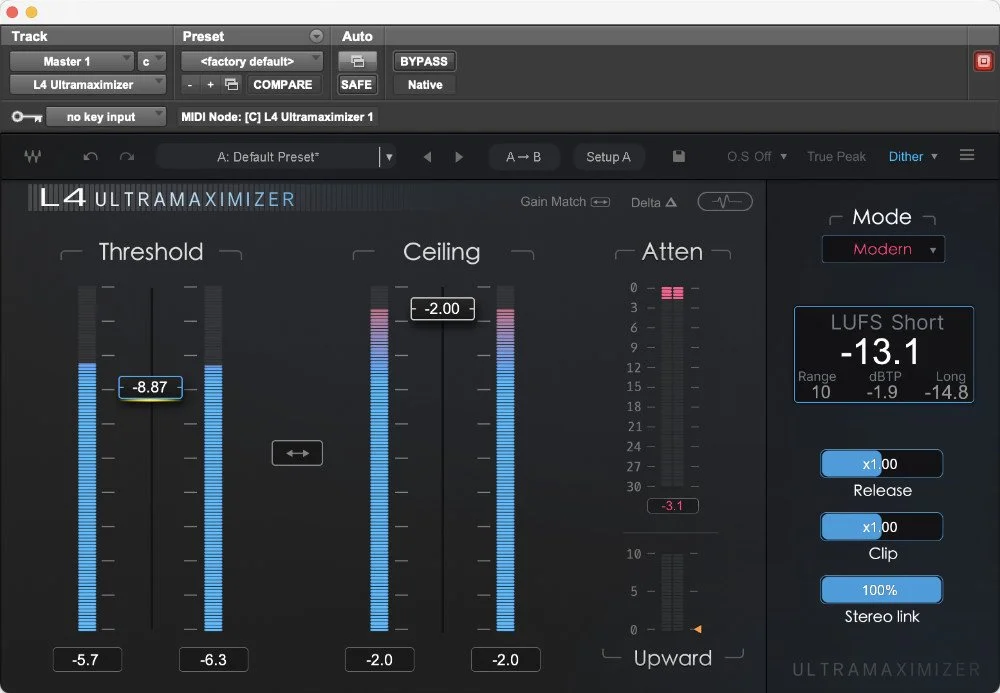Reset the -3.1 attenuation peak readout

(672, 506)
